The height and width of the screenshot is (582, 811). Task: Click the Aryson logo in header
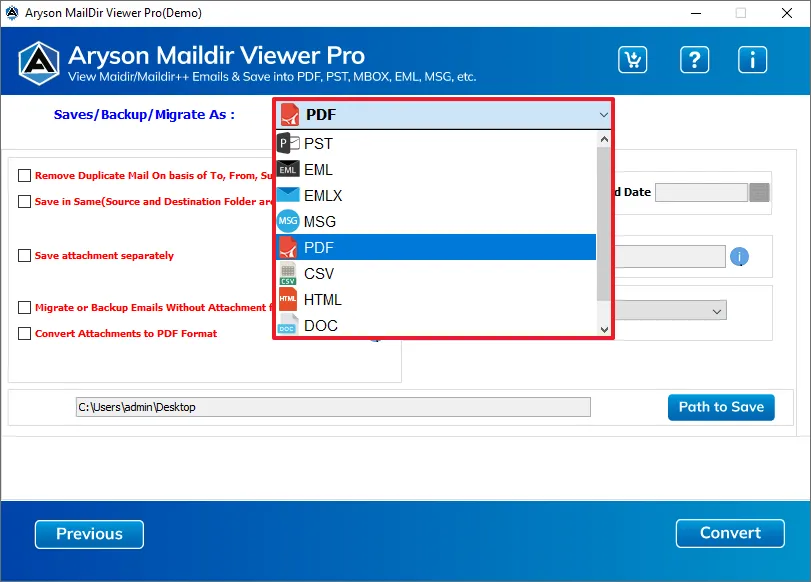pyautogui.click(x=39, y=63)
